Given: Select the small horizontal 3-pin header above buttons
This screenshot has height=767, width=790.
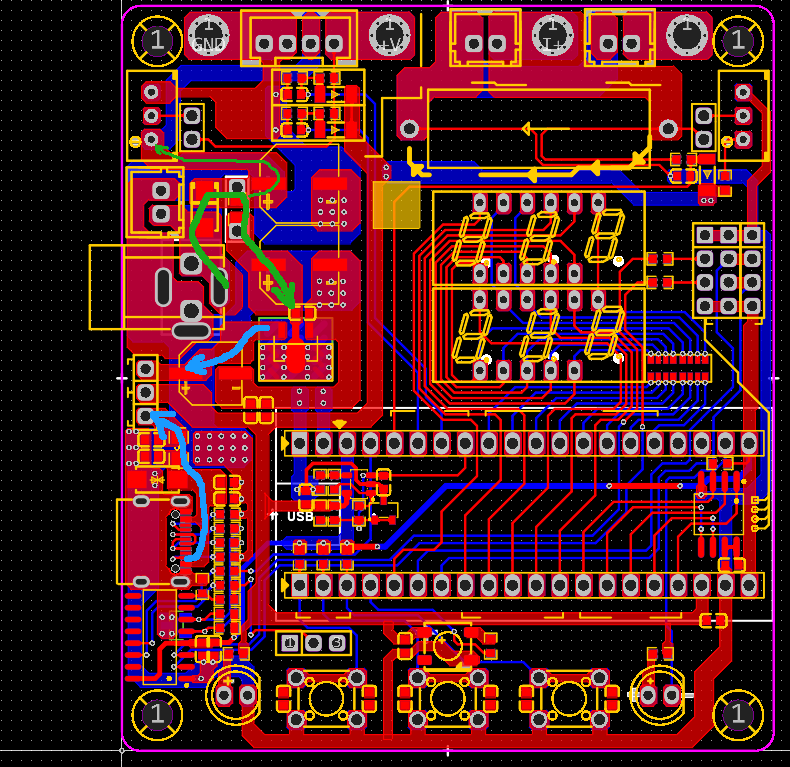Looking at the screenshot, I should 313,643.
